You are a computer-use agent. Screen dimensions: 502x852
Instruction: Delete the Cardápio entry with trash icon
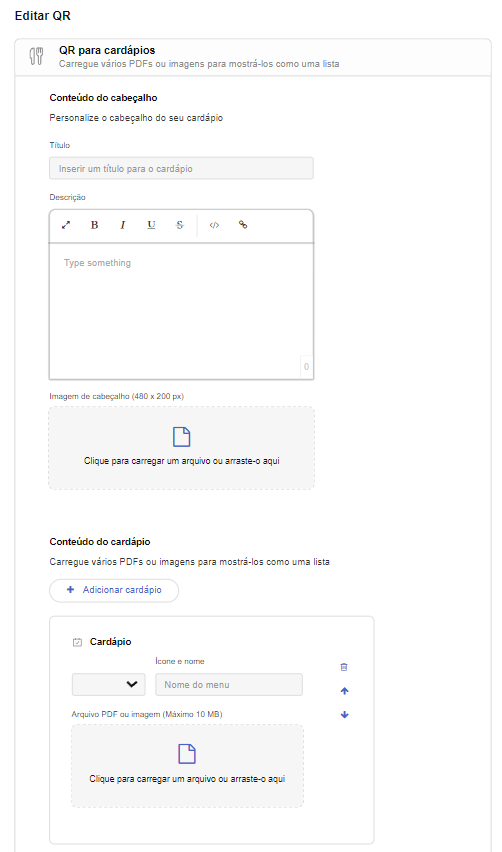click(344, 667)
